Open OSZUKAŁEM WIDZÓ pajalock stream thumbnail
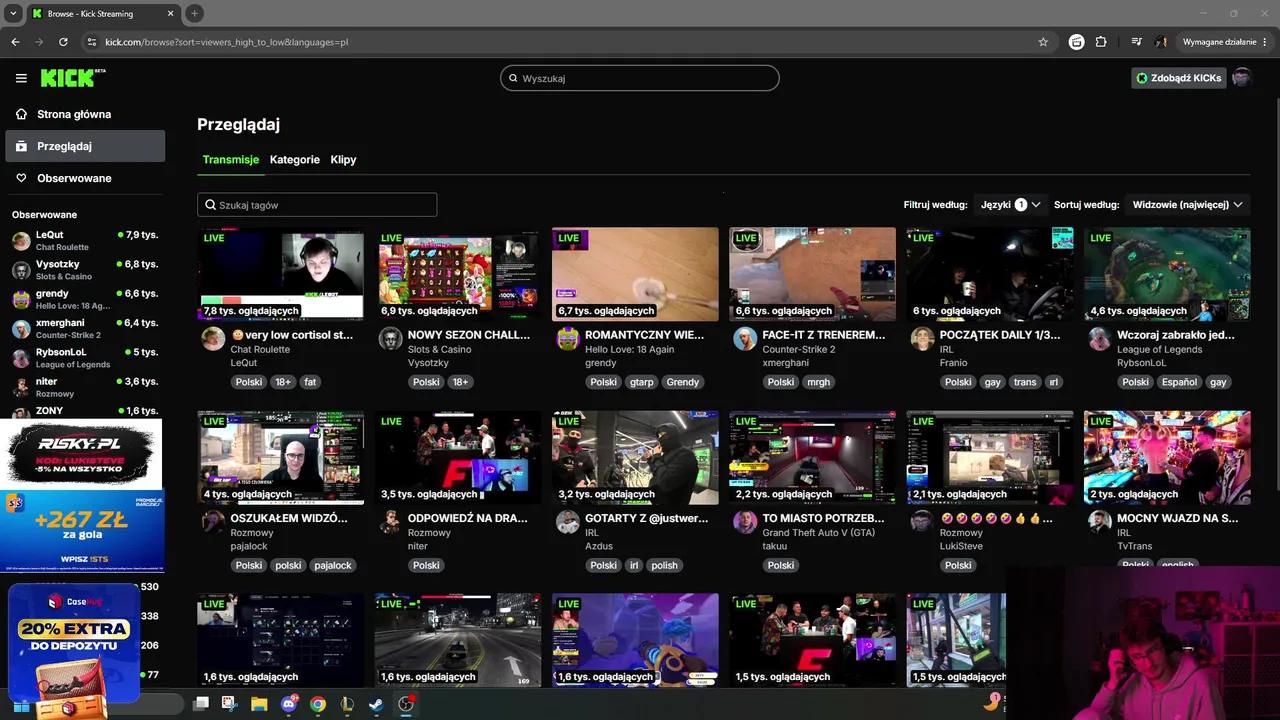Viewport: 1280px width, 720px height. [x=281, y=457]
